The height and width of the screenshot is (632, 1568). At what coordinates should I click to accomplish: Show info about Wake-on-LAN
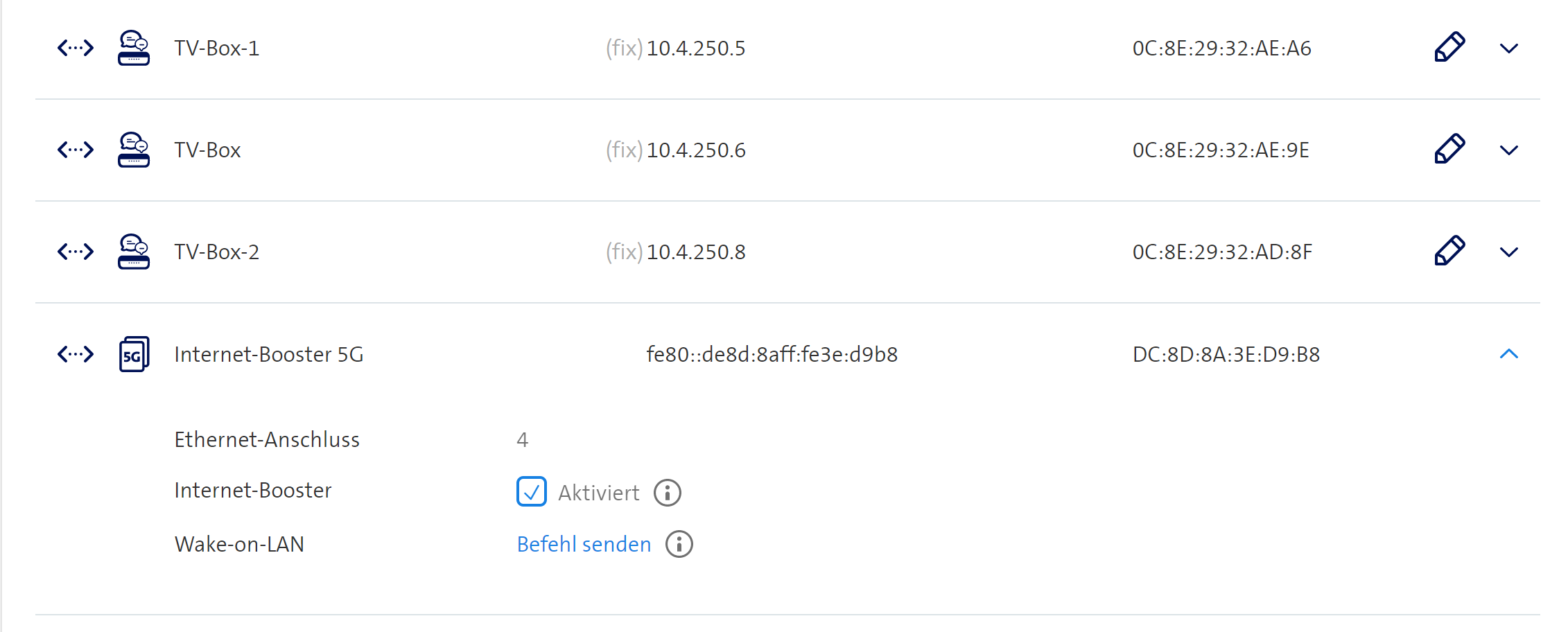point(679,544)
